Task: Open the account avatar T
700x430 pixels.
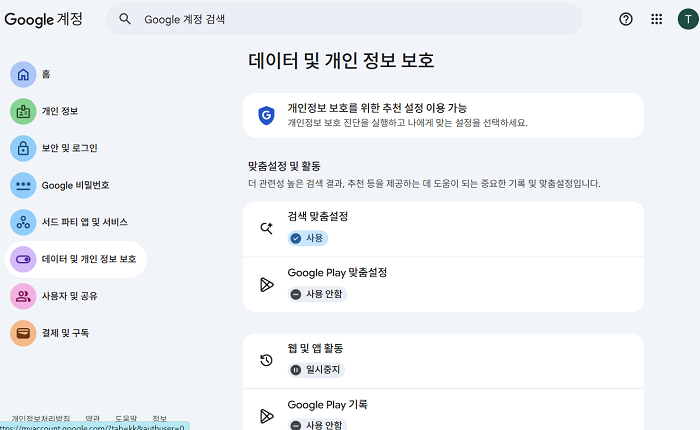Action: 688,19
